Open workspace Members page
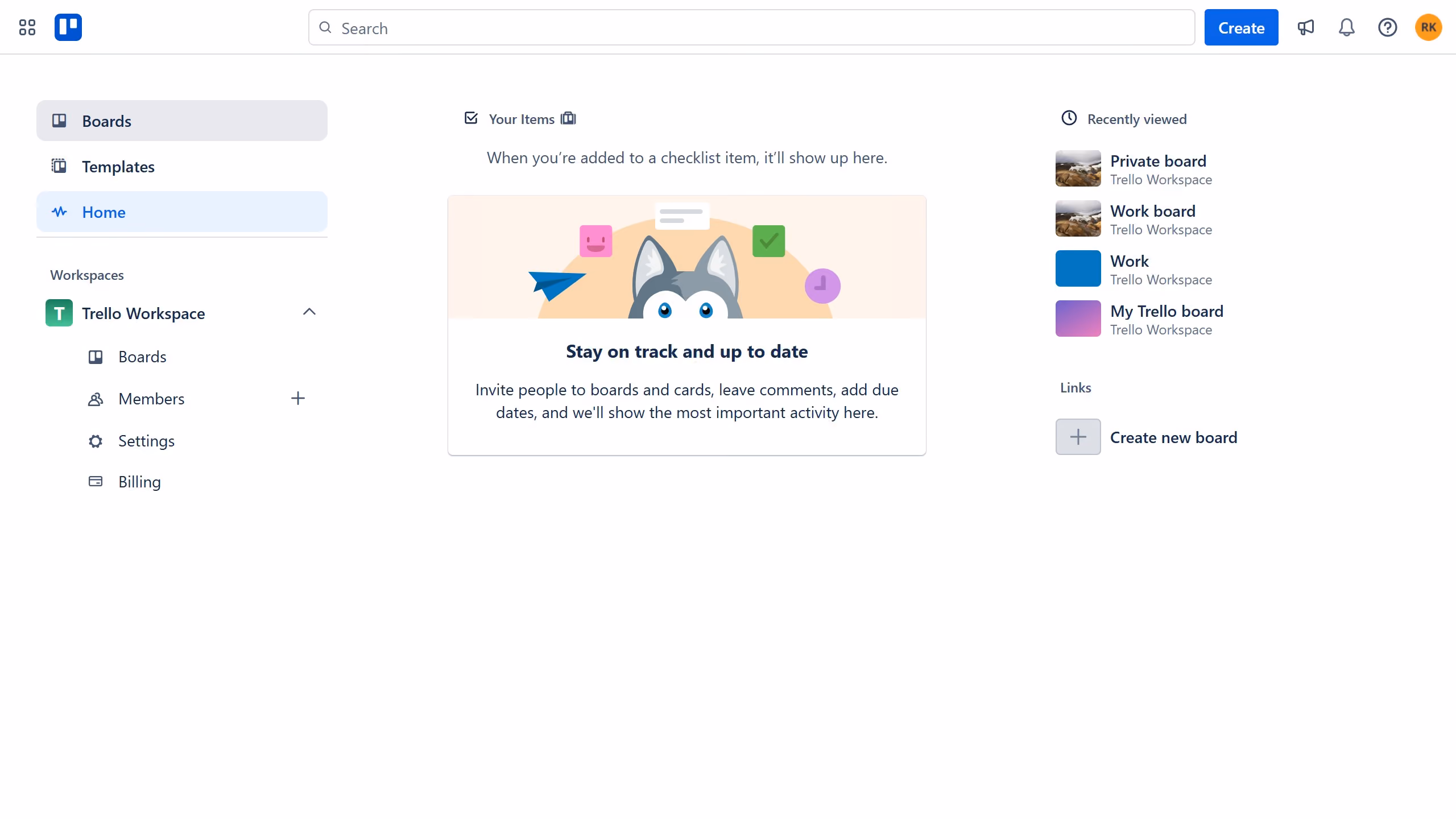 click(x=151, y=399)
